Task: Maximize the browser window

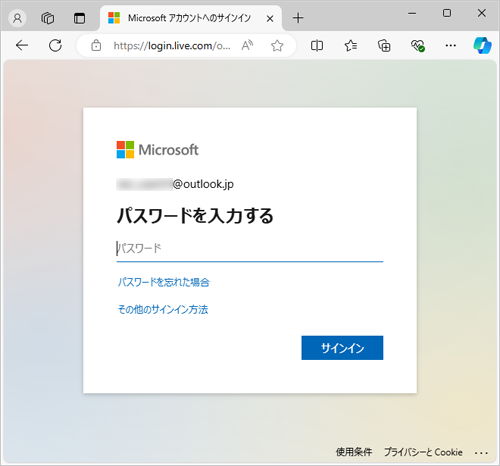Action: (x=447, y=13)
